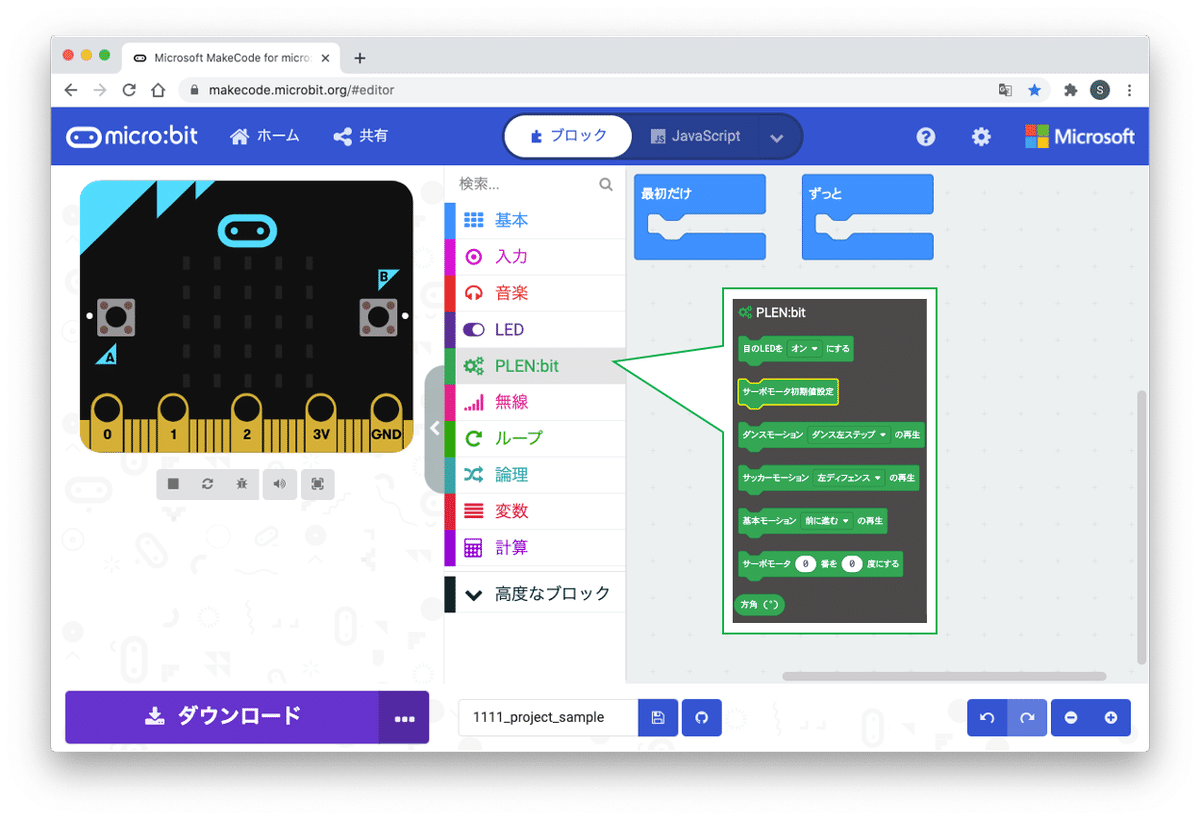Image resolution: width=1200 pixels, height=819 pixels.
Task: Undo the last change
Action: [987, 718]
